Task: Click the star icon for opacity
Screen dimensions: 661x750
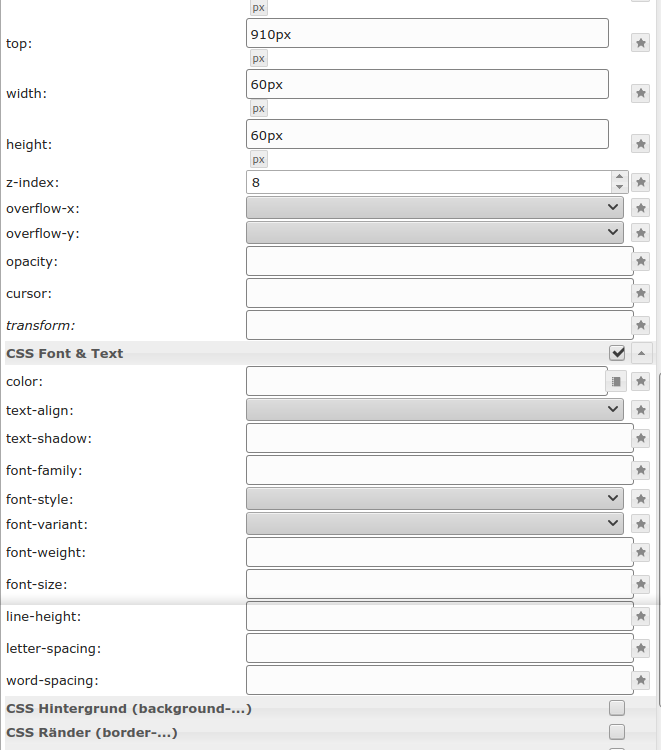Action: pos(641,261)
